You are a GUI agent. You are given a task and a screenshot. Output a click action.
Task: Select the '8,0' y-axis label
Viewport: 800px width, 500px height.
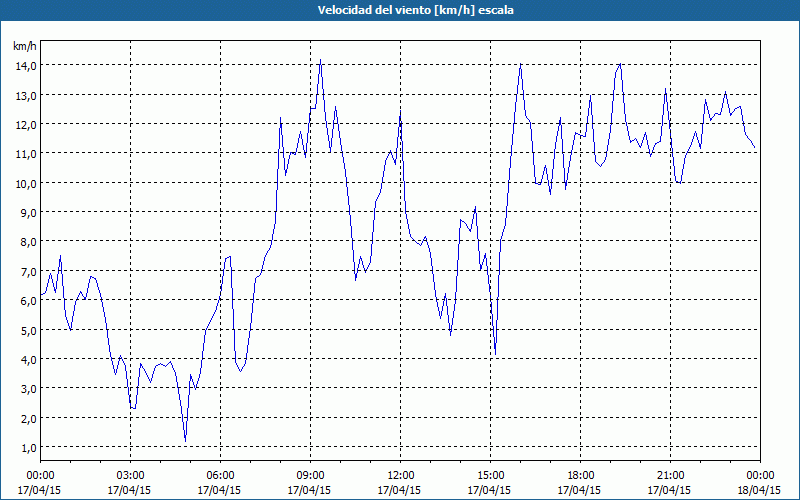28,242
